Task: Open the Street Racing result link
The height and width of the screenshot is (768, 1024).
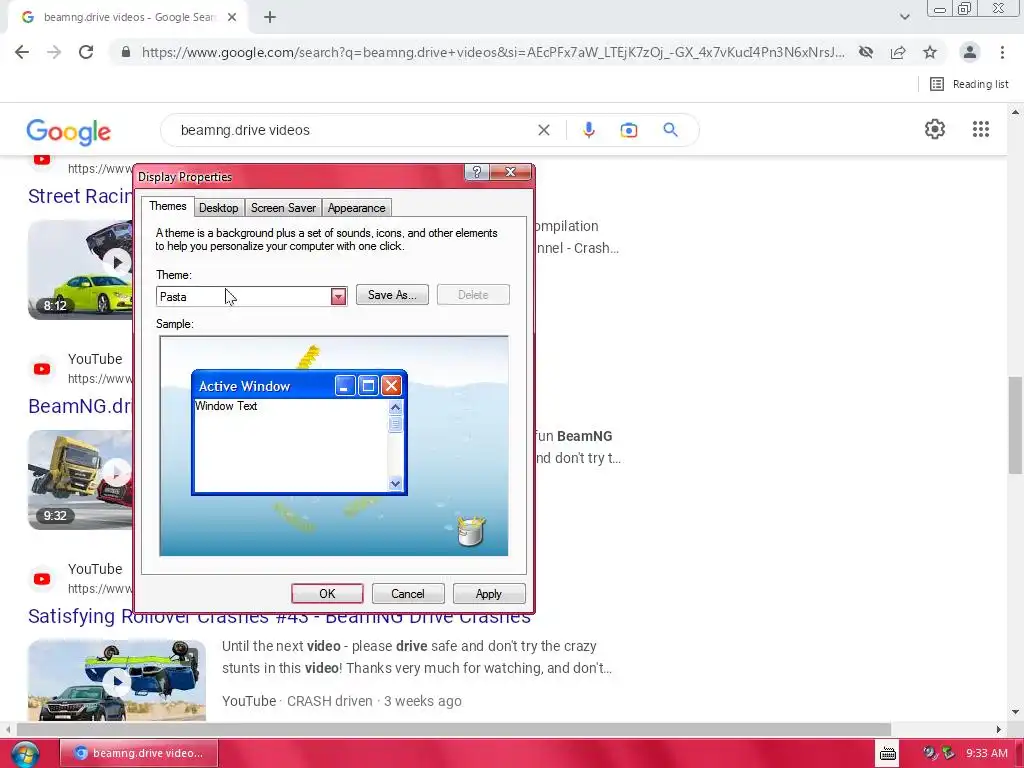Action: tap(80, 196)
